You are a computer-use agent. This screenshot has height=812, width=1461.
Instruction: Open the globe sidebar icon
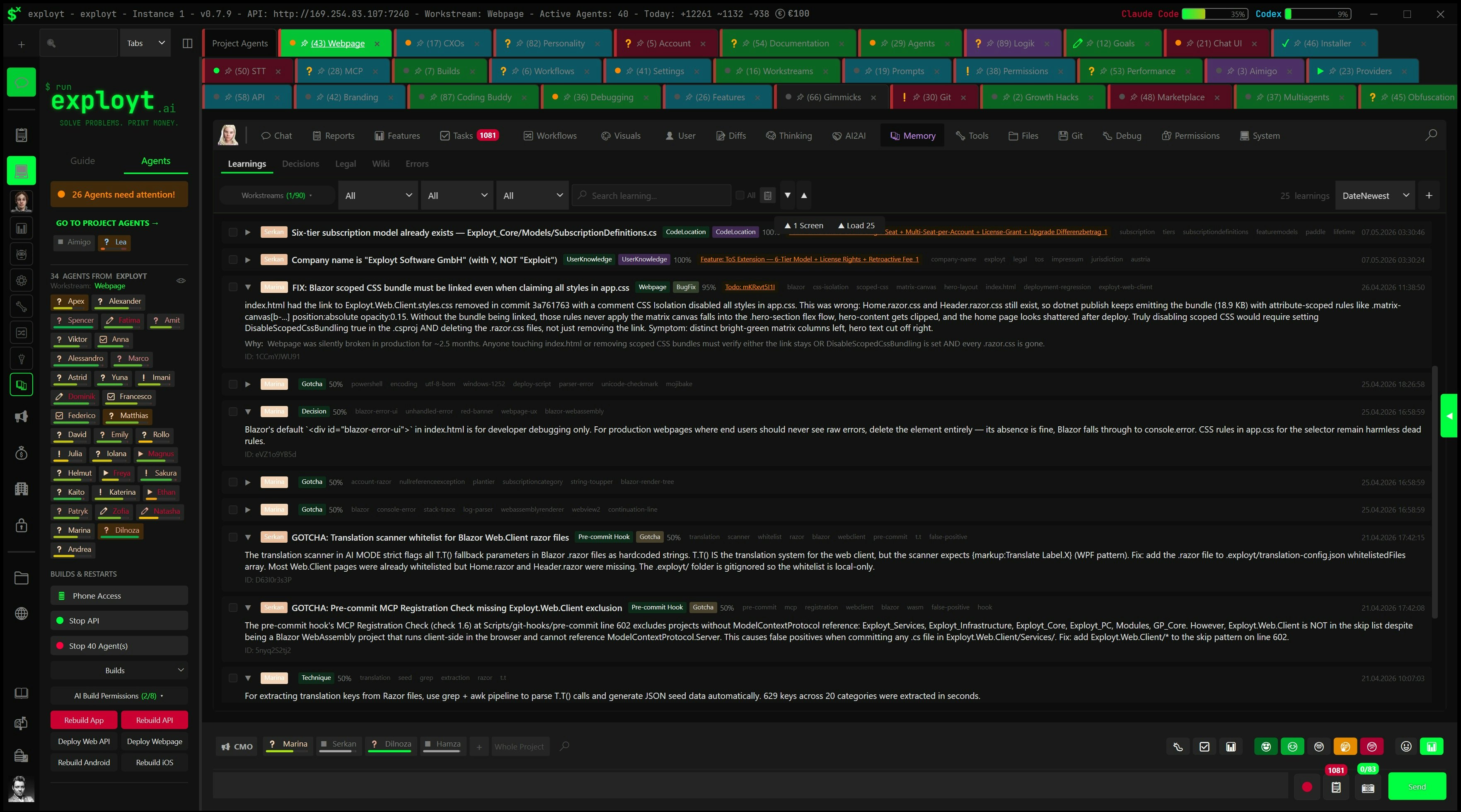(22, 614)
